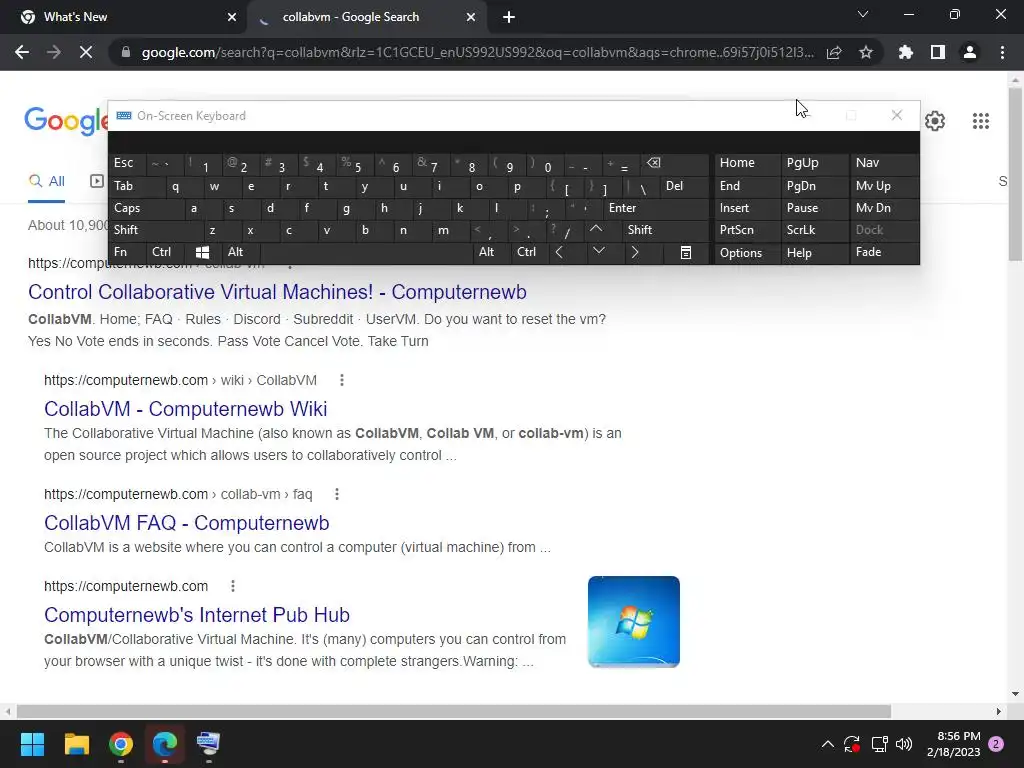Open File Explorer from taskbar

76,744
